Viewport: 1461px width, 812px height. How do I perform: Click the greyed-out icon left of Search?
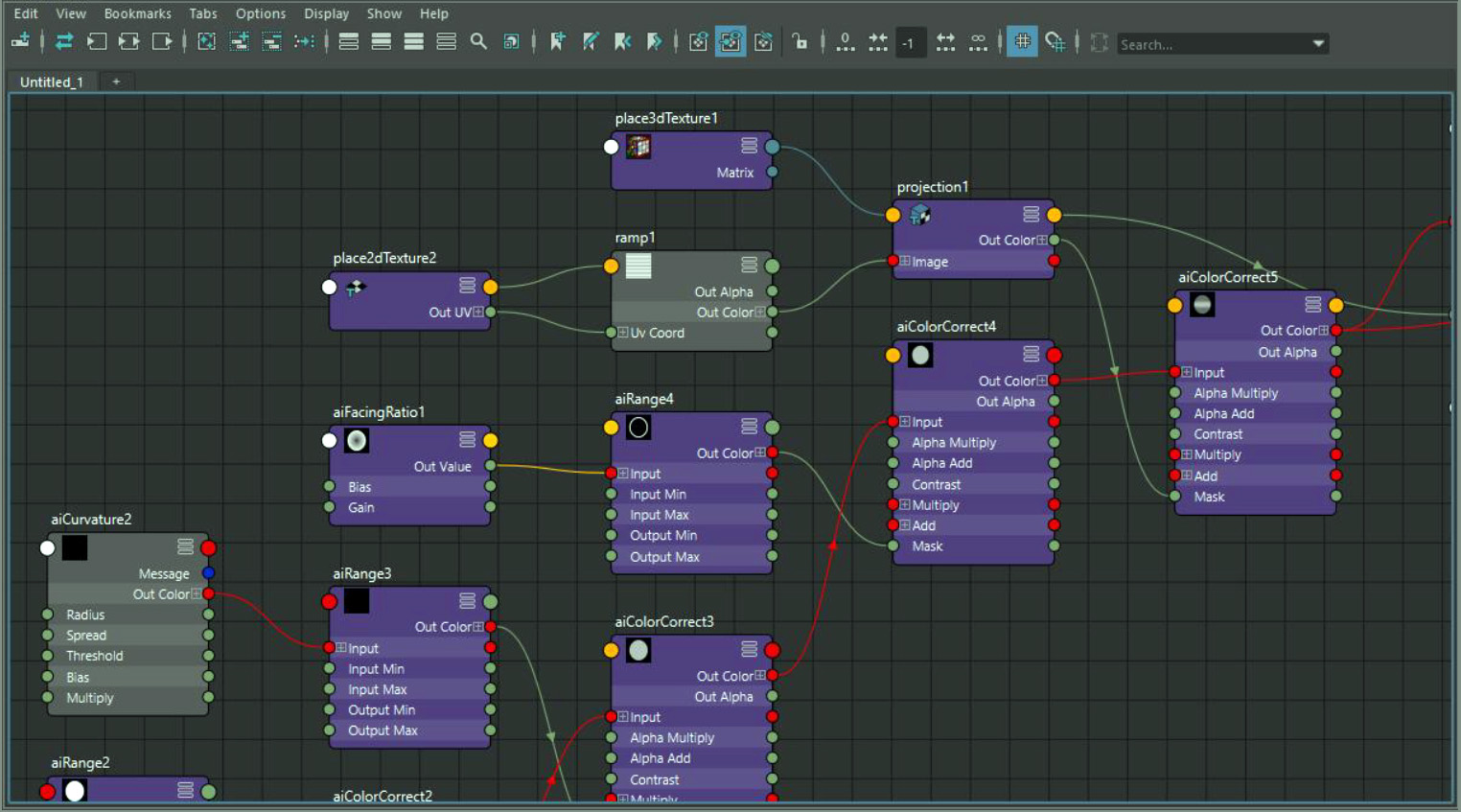tap(1100, 42)
